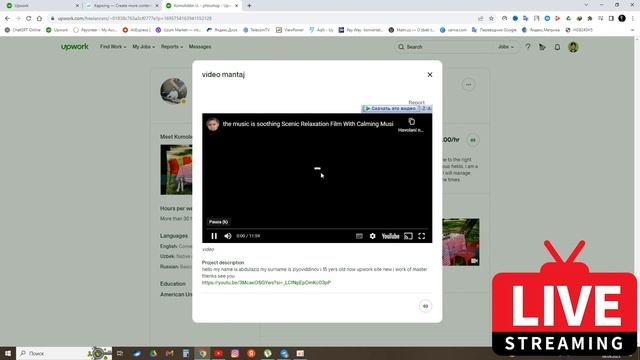The height and width of the screenshot is (360, 640).
Task: Click the share link icon in dialog footer
Action: (425, 306)
